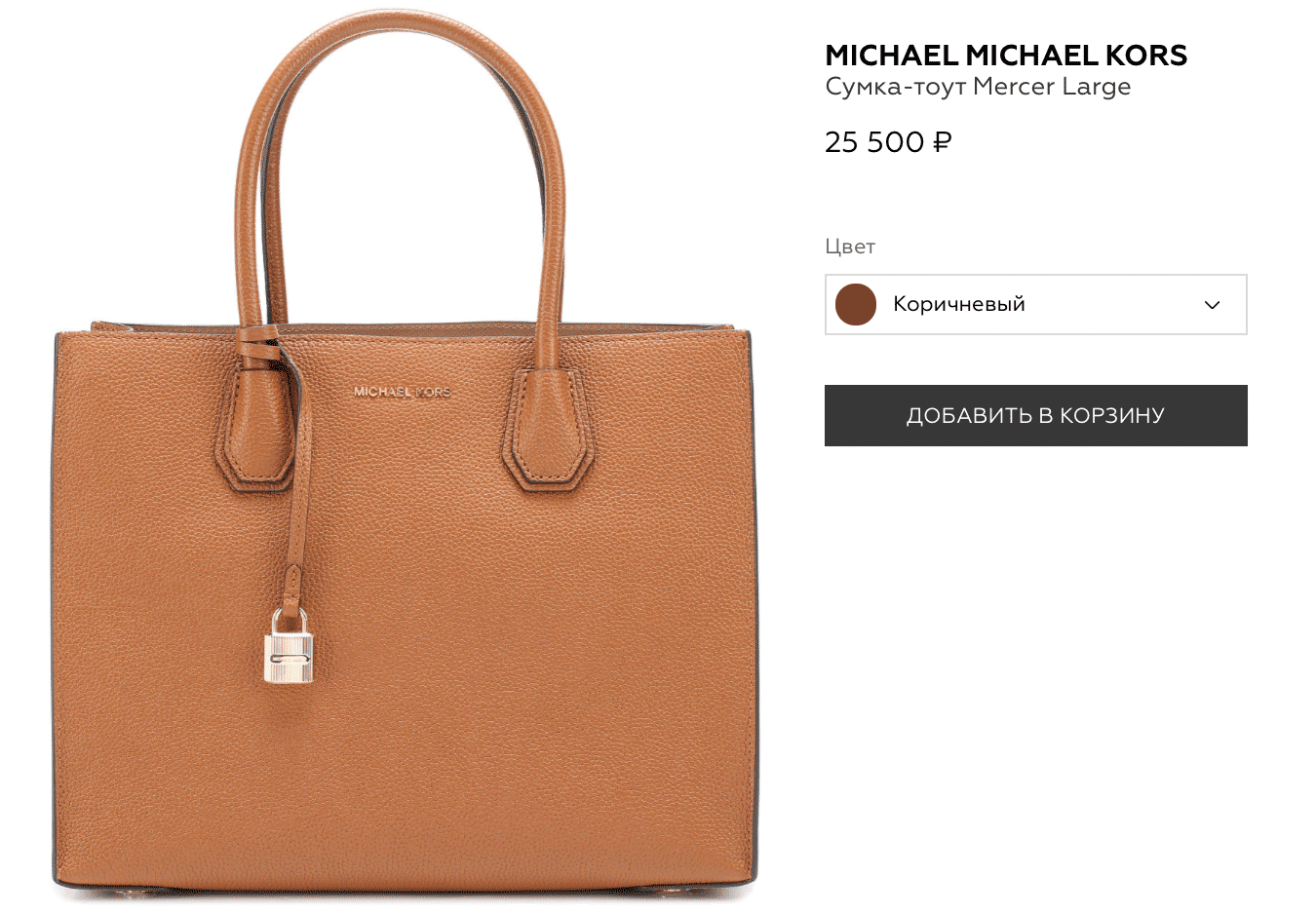Open the MICHAEL MICHAEL KORS brand title
Screen dimensions: 1316x914
(x=1006, y=56)
